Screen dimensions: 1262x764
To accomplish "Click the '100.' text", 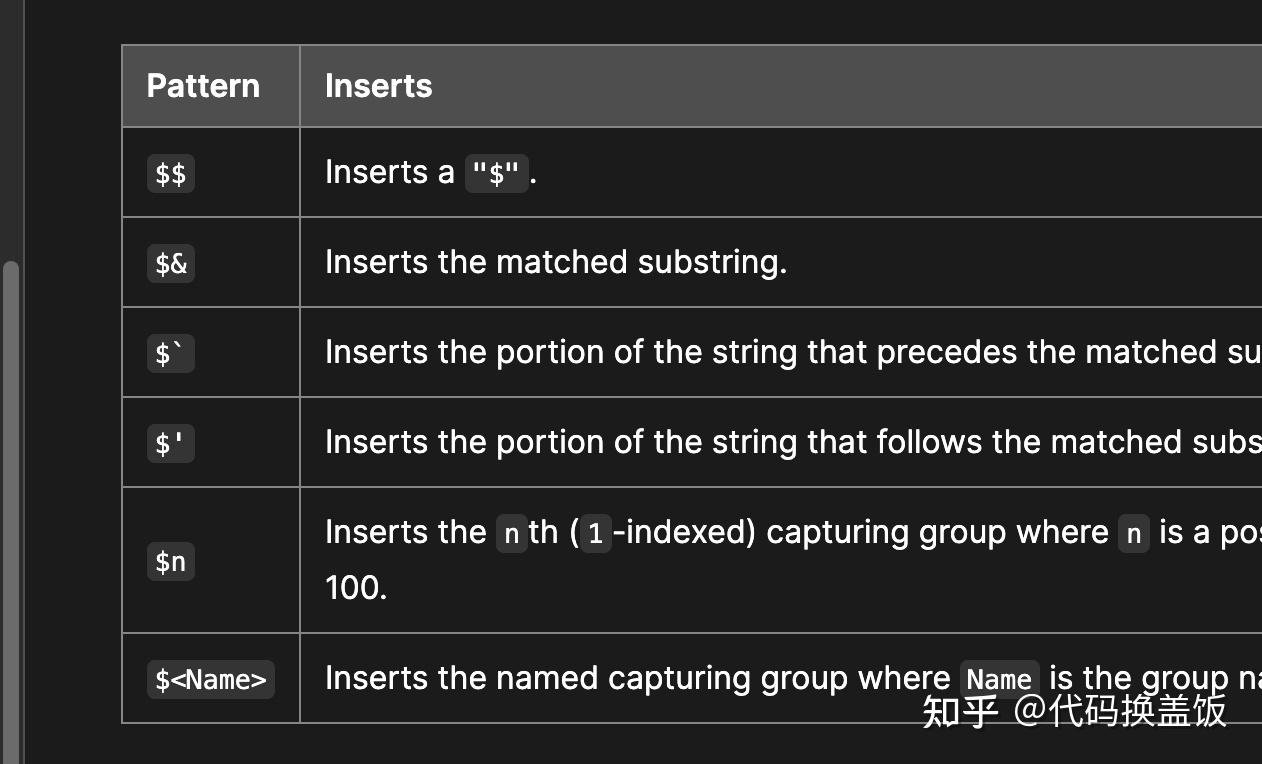I will [356, 587].
